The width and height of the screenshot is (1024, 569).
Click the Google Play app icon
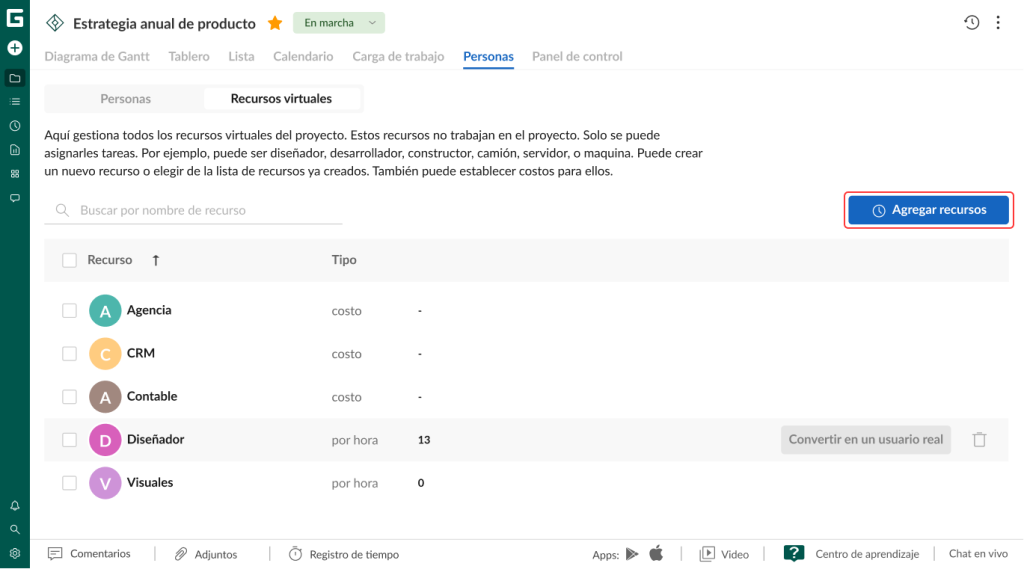tap(632, 554)
